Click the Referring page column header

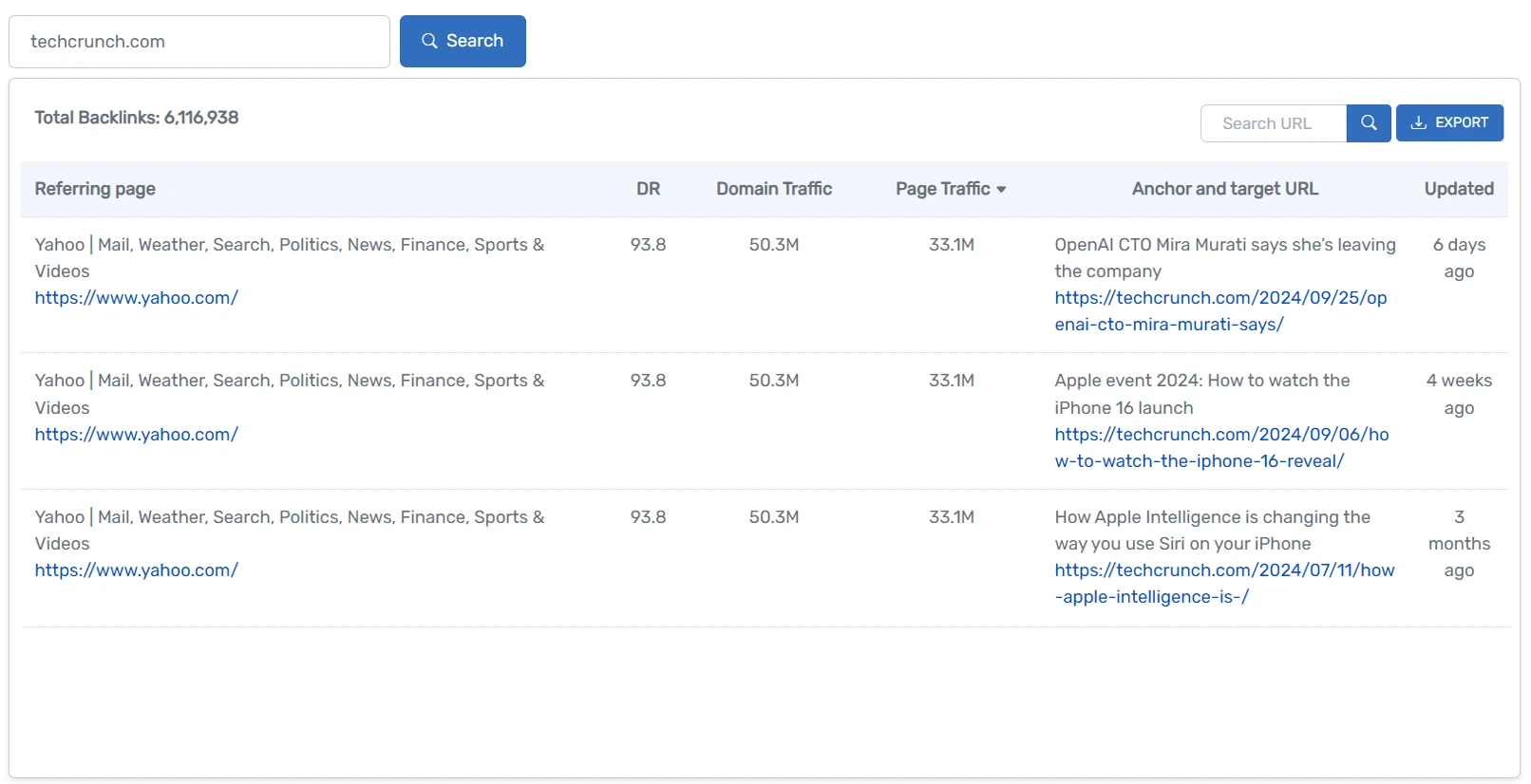[x=95, y=189]
